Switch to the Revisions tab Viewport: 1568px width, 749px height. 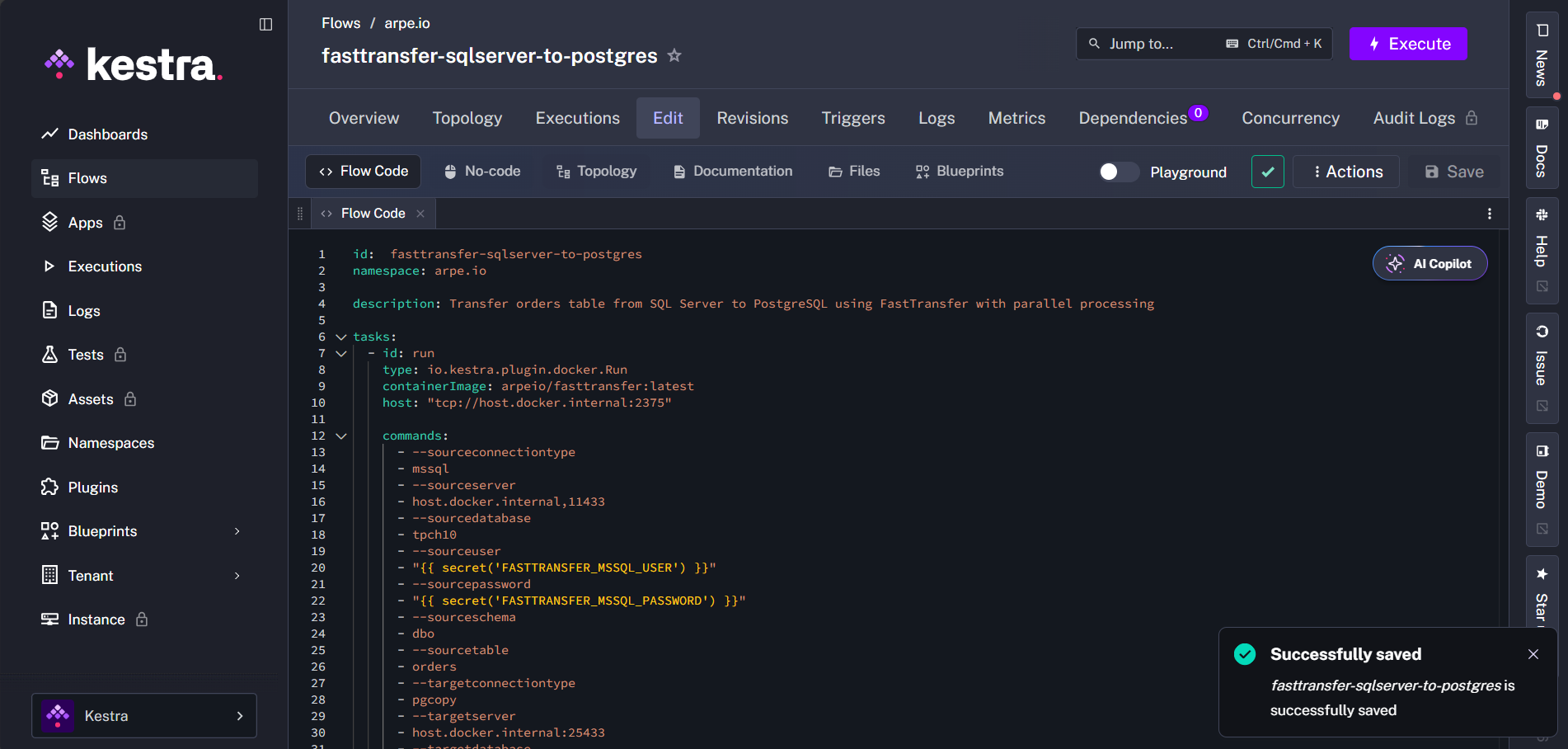(x=752, y=117)
